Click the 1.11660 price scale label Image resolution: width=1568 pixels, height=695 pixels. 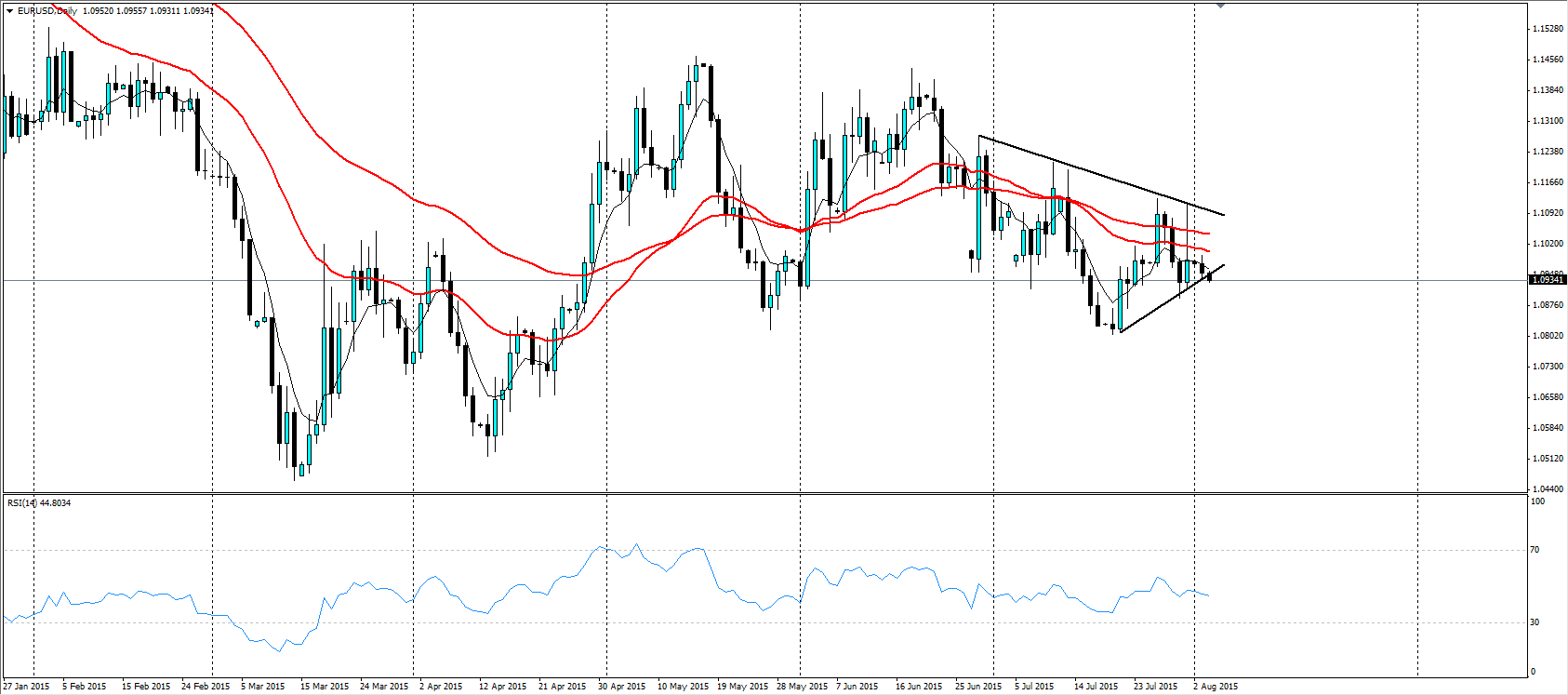(1548, 182)
